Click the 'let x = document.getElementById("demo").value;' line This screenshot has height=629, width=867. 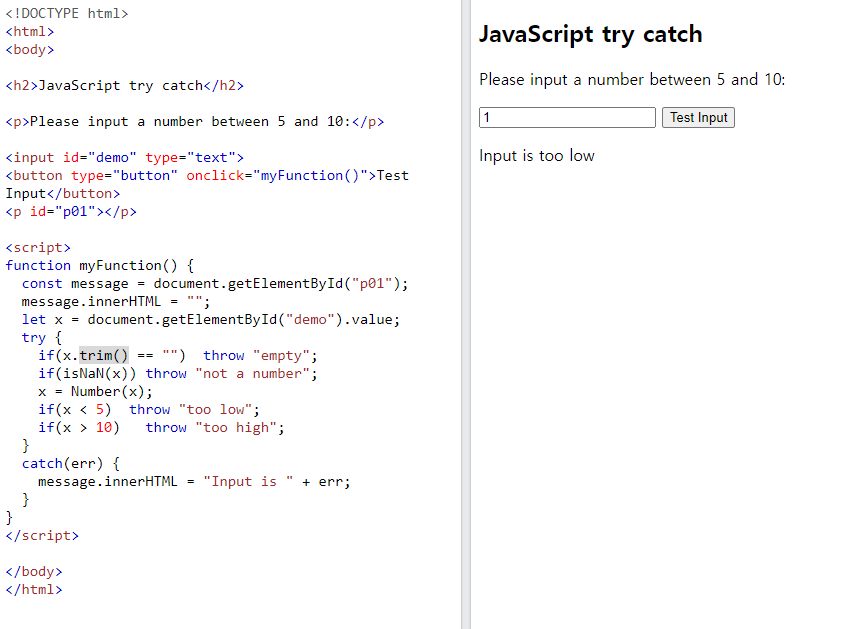click(211, 319)
